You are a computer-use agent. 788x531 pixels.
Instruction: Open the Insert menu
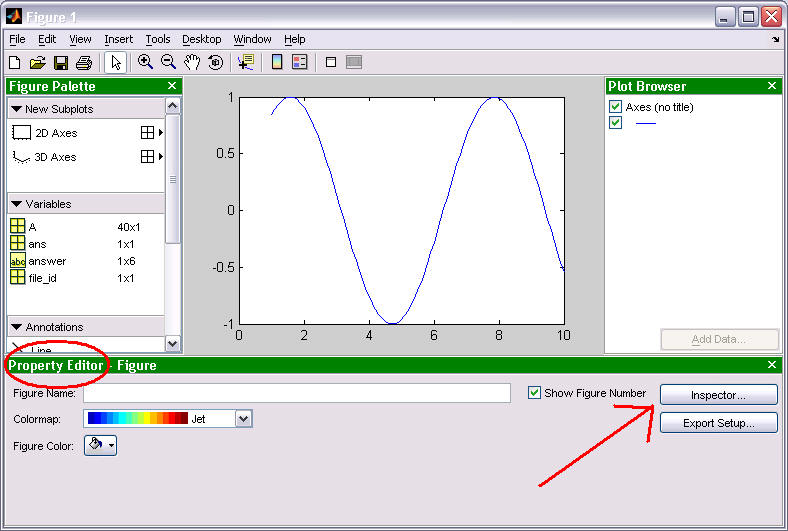pyautogui.click(x=118, y=39)
